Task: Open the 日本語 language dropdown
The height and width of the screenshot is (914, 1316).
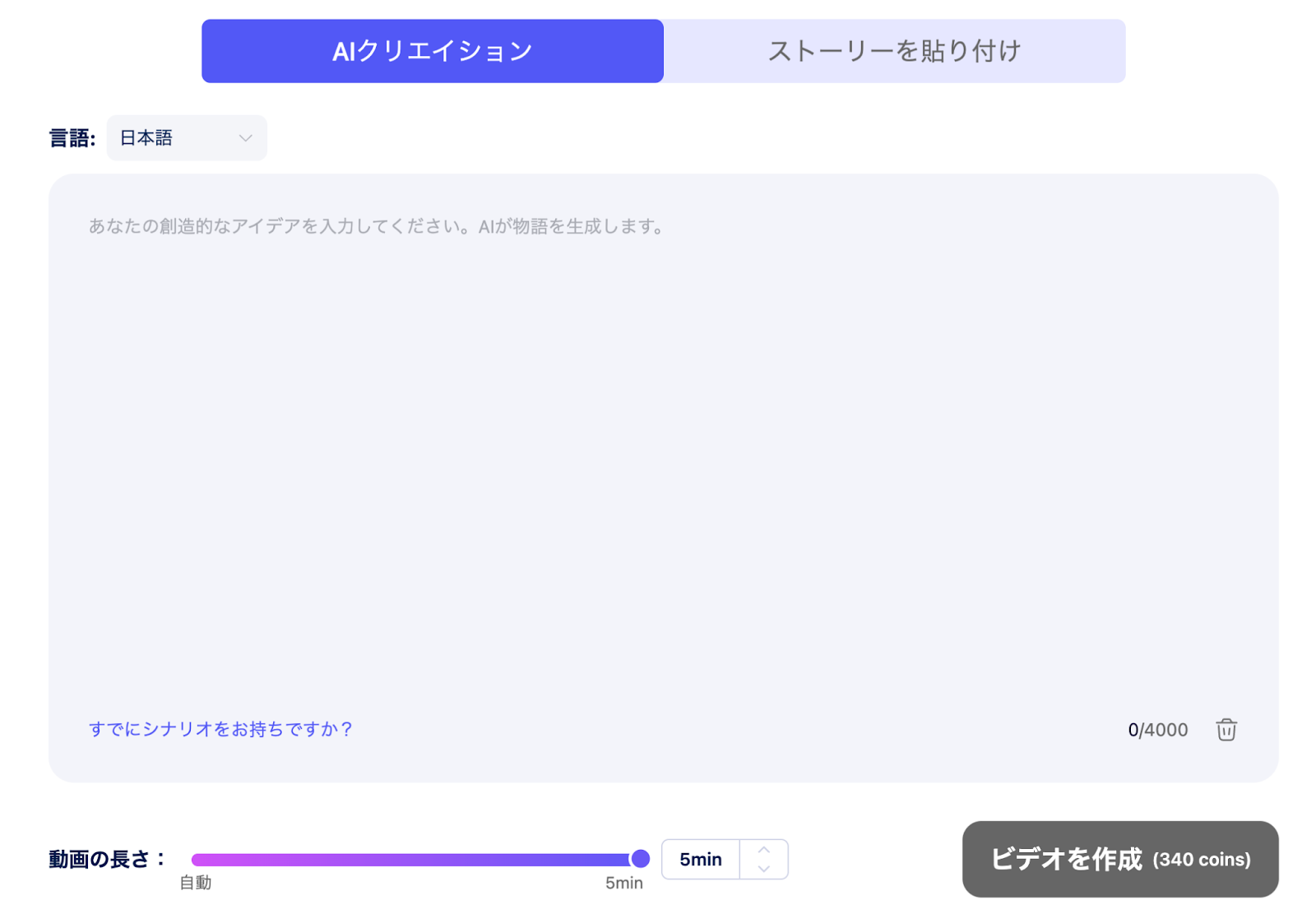Action: pos(187,138)
